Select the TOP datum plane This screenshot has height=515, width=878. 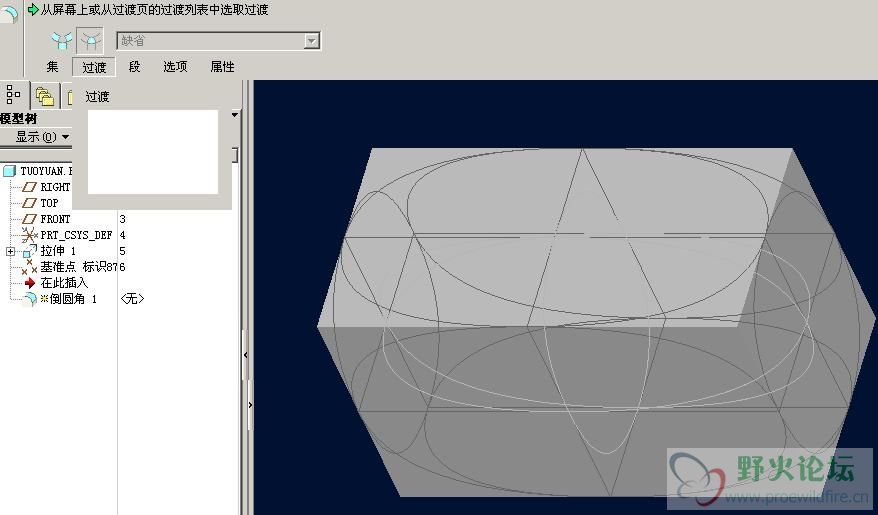click(x=49, y=203)
